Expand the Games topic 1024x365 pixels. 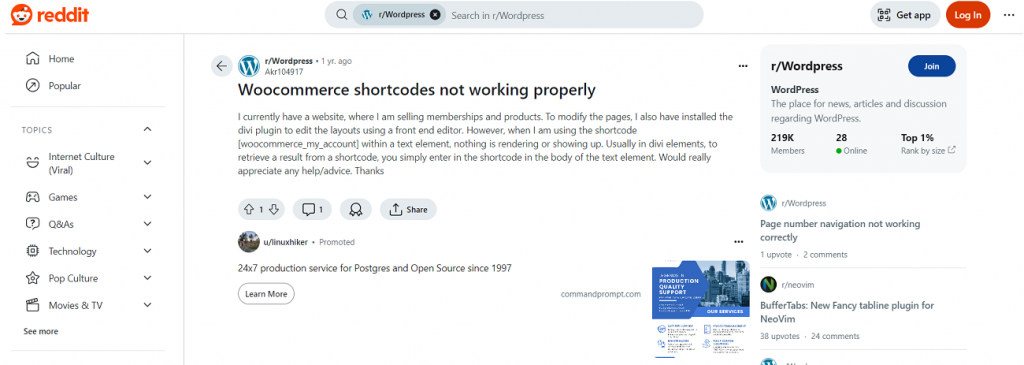148,197
